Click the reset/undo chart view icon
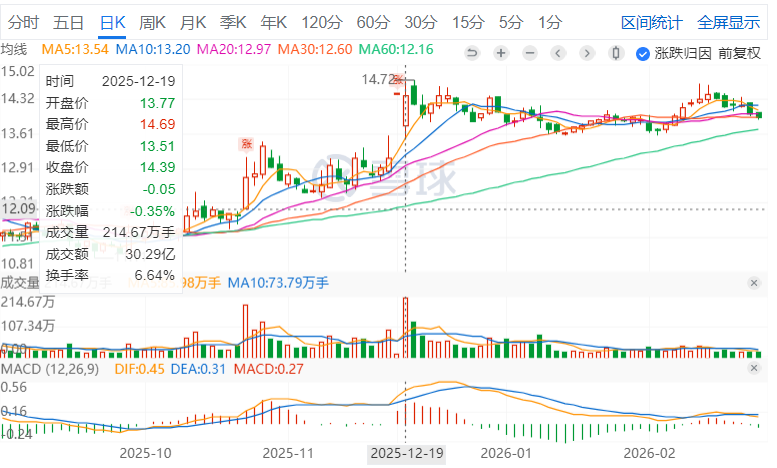Image resolution: width=777 pixels, height=468 pixels. point(472,53)
